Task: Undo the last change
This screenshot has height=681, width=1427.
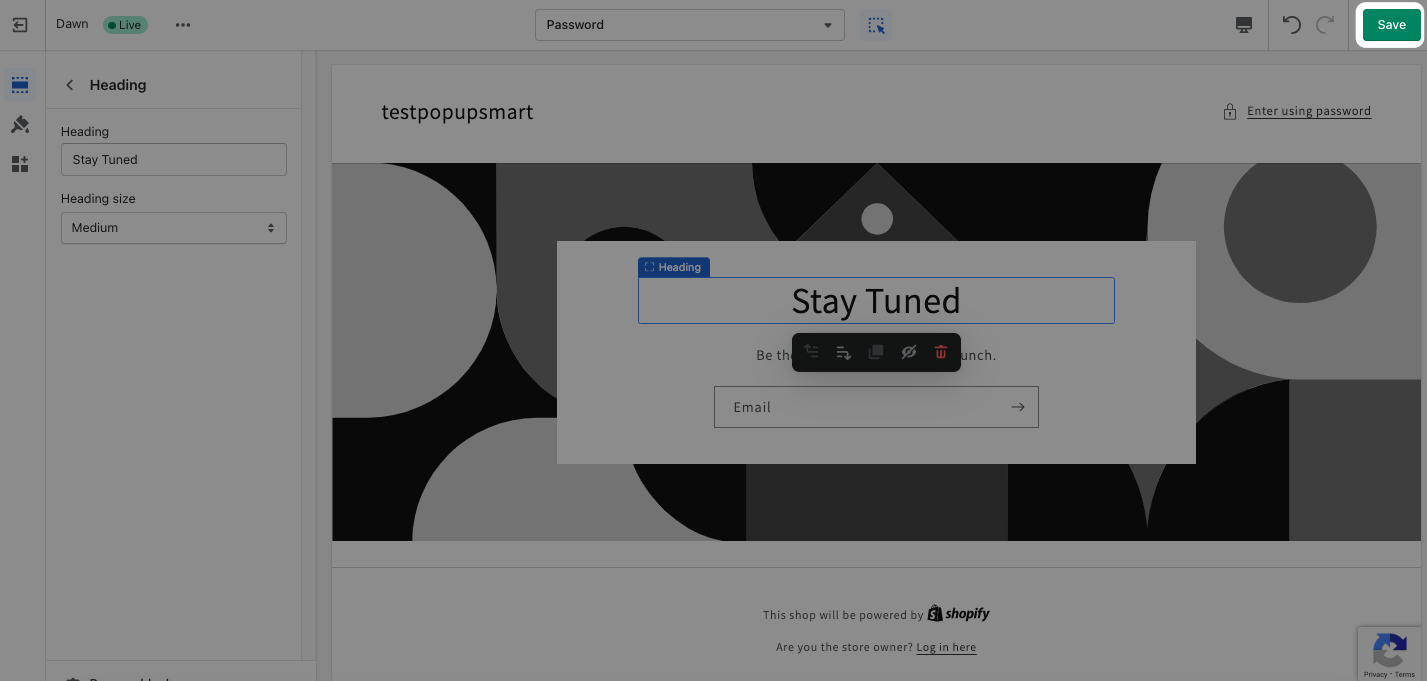Action: point(1292,25)
